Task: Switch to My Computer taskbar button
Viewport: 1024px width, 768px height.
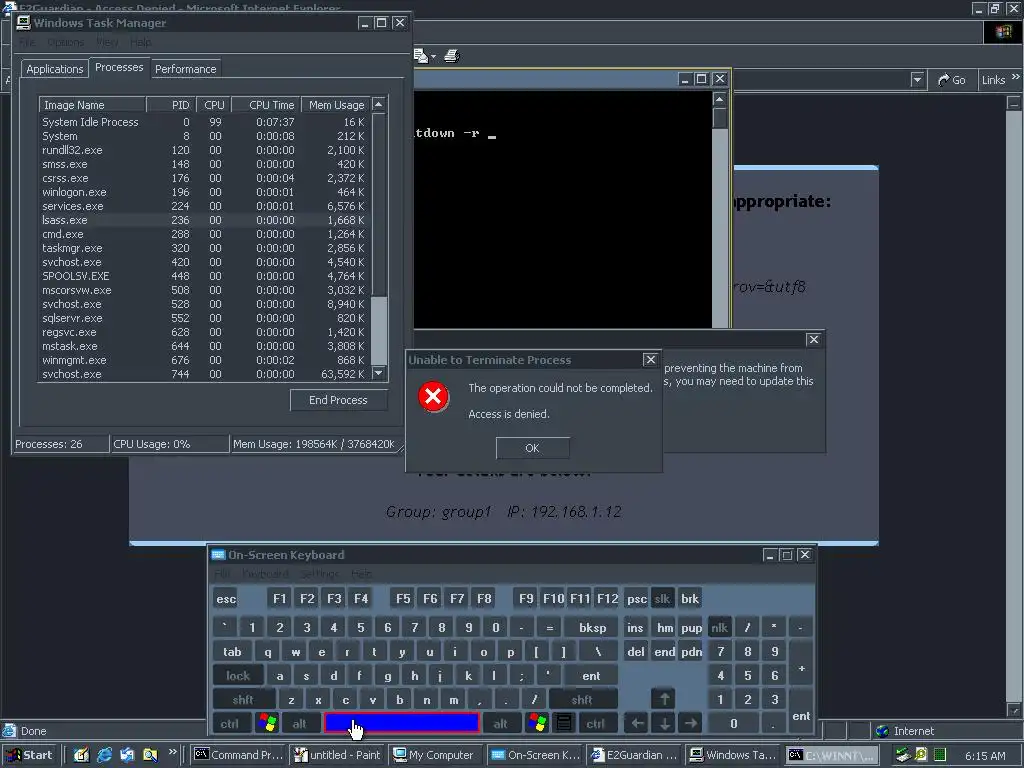Action: click(x=436, y=755)
